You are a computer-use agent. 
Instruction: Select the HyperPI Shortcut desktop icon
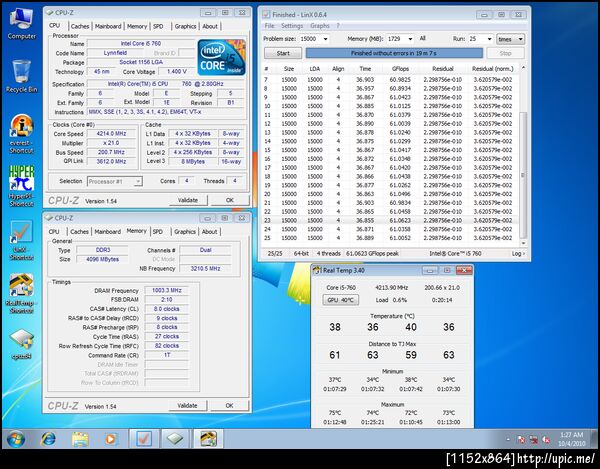click(x=21, y=186)
